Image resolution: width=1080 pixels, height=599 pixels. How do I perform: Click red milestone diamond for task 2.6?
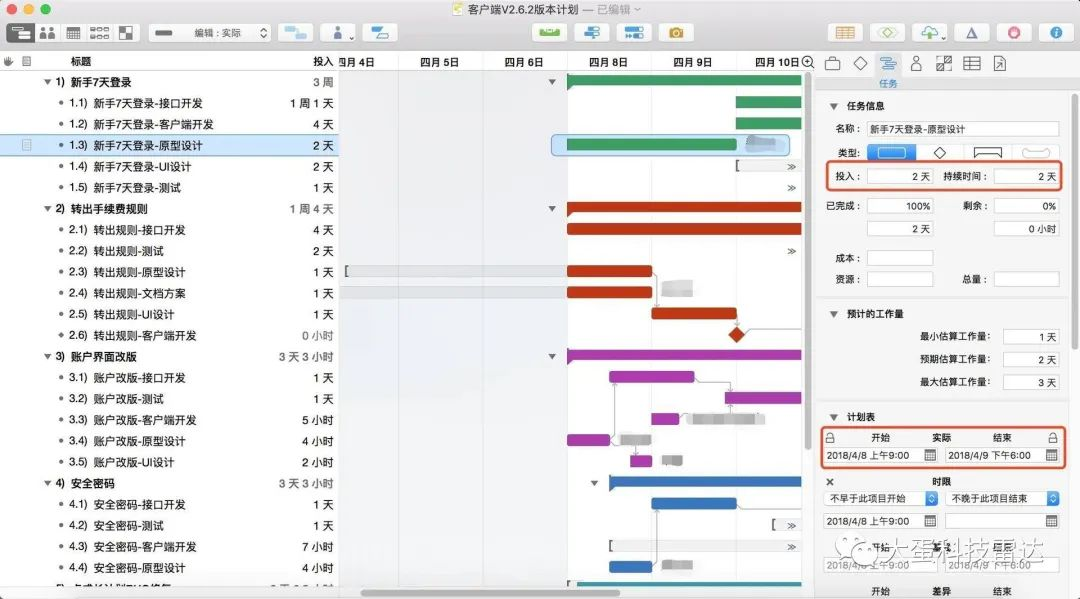(x=736, y=335)
